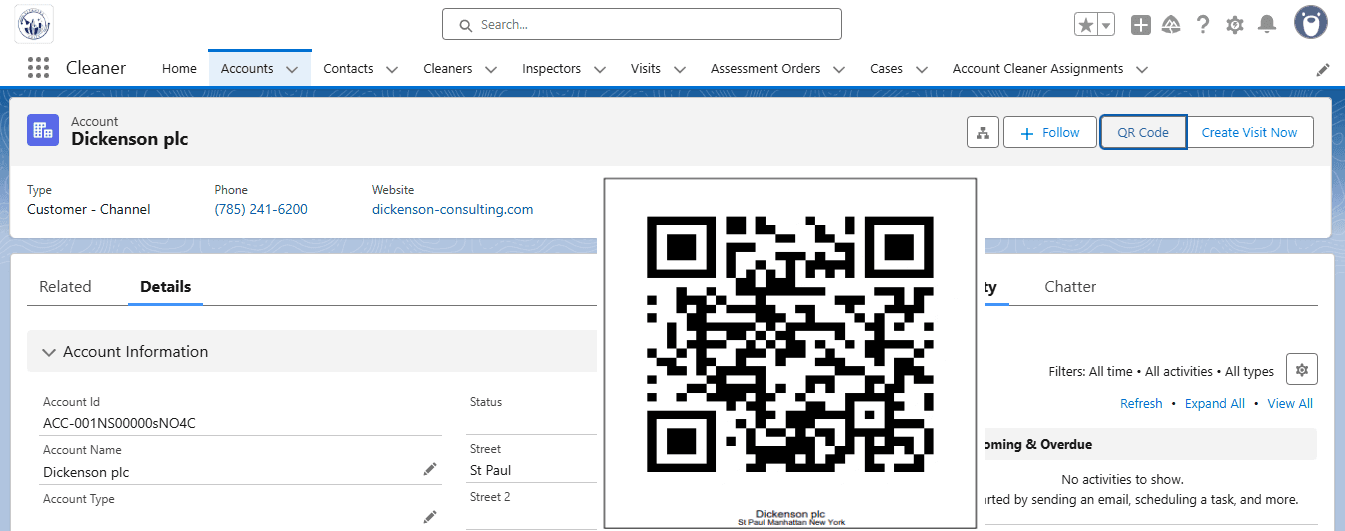This screenshot has width=1345, height=531.
Task: Switch to the Chatter tab
Action: (x=1070, y=286)
